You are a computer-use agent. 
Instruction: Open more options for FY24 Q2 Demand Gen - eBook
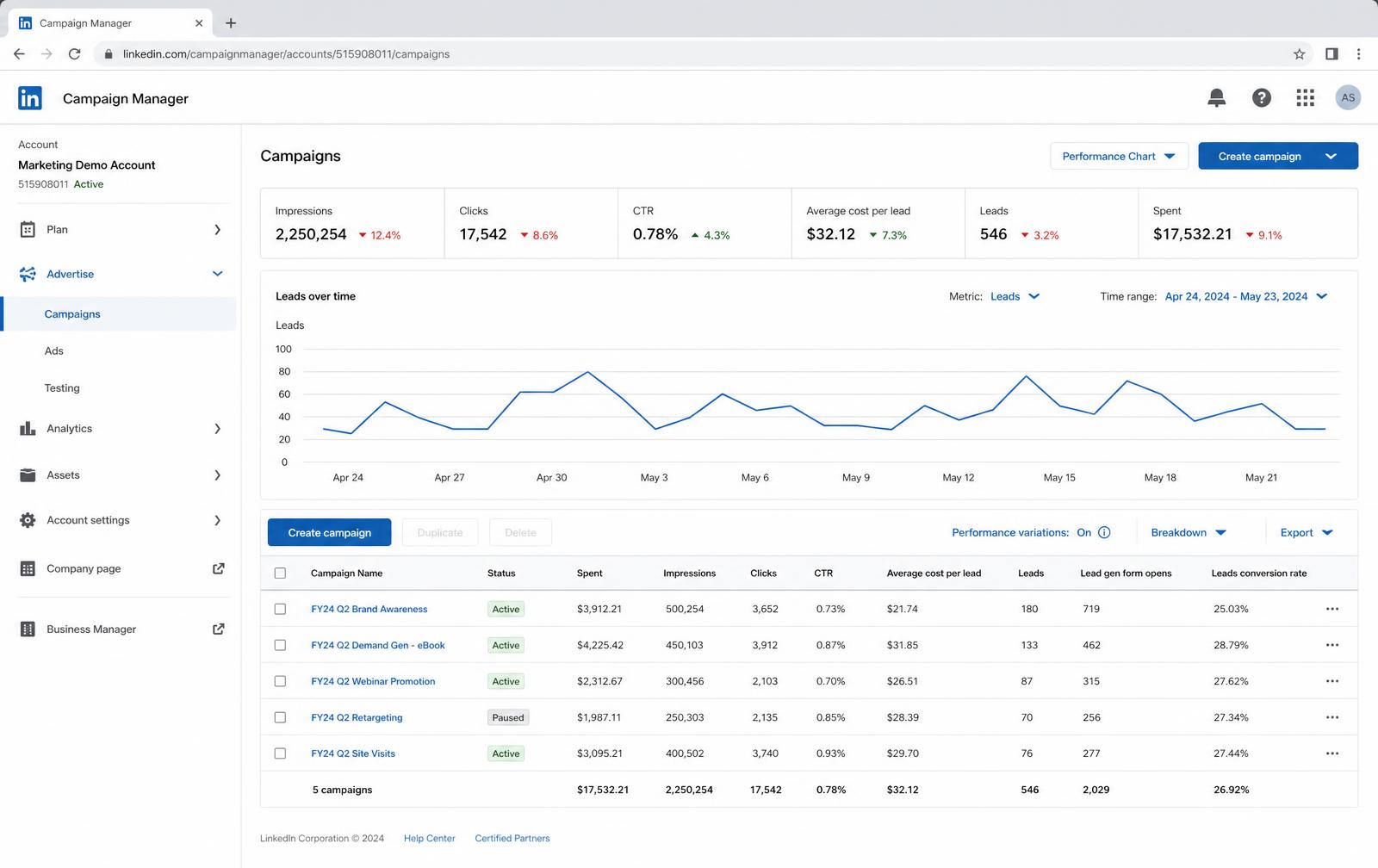pos(1332,645)
